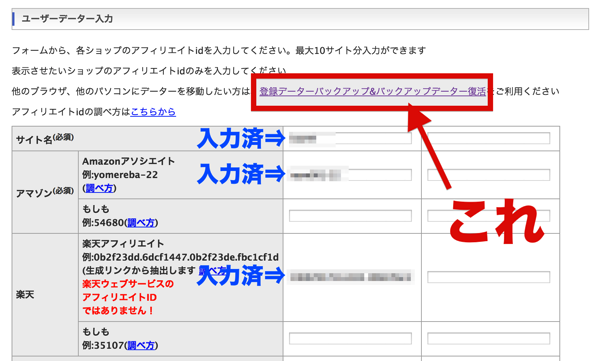This screenshot has height=361, width=600.
Task: Click the 表示させたいショップのアフィリエイトid instruction line
Action: click(149, 71)
